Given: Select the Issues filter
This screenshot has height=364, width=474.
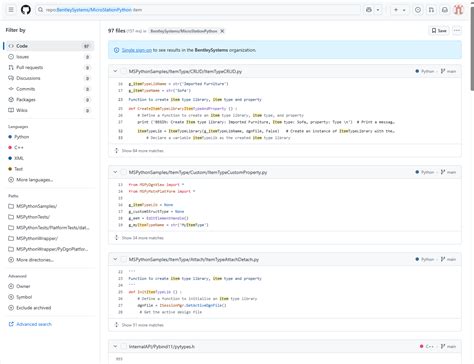Looking at the screenshot, I should tap(49, 57).
